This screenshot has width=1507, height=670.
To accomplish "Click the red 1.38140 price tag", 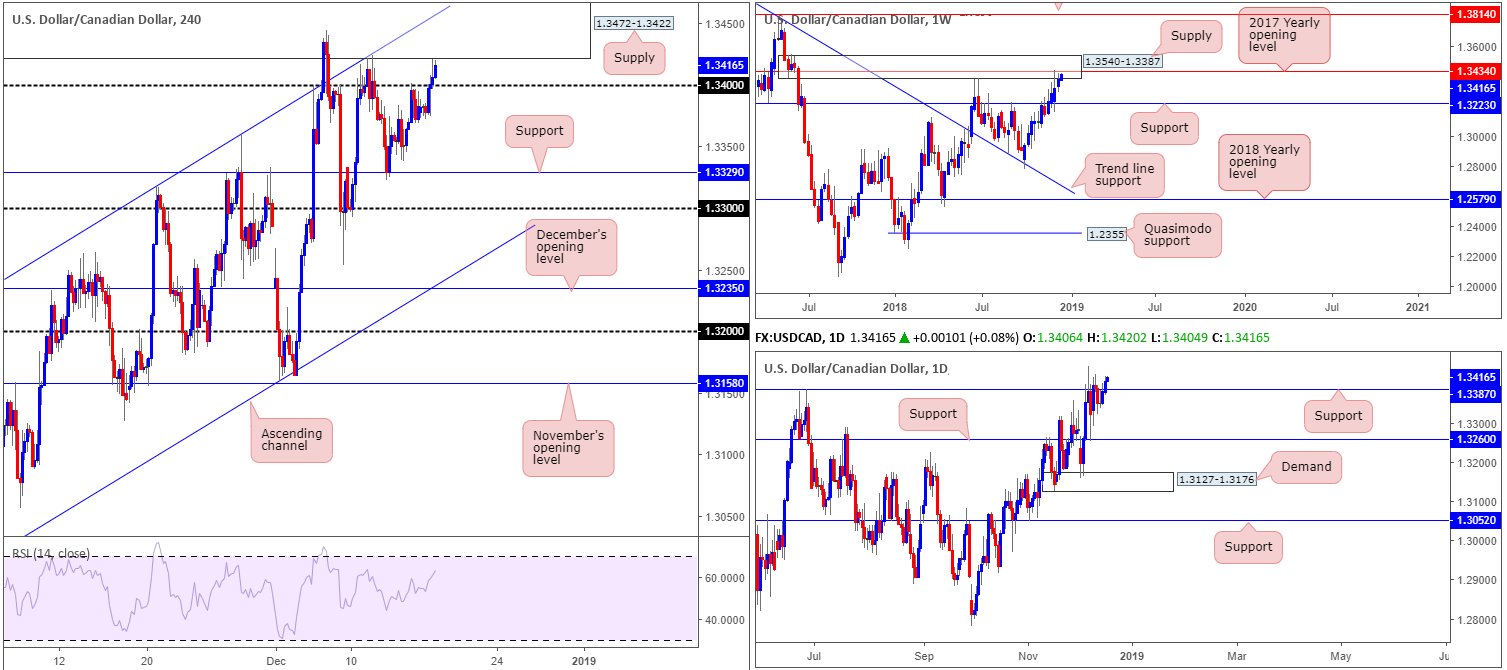I will [x=1475, y=16].
